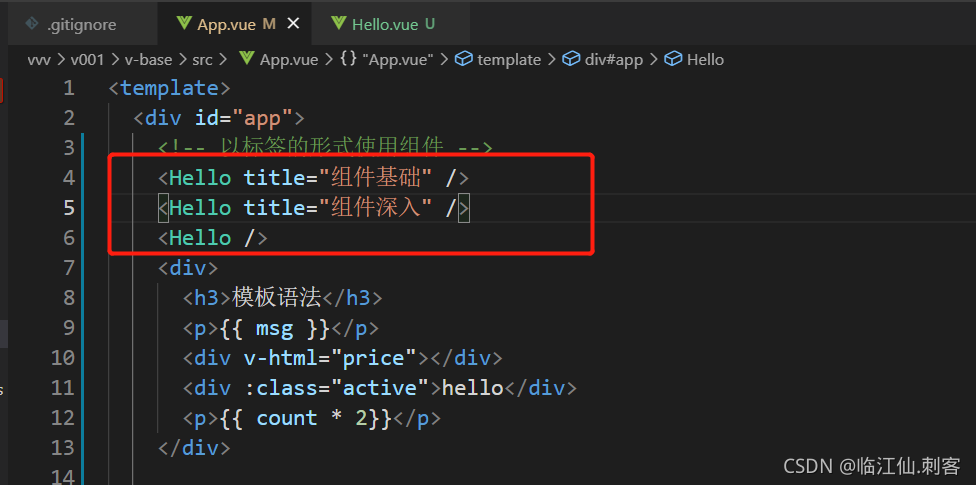The height and width of the screenshot is (485, 976).
Task: Click the :class="active" attribute
Action: (x=336, y=387)
